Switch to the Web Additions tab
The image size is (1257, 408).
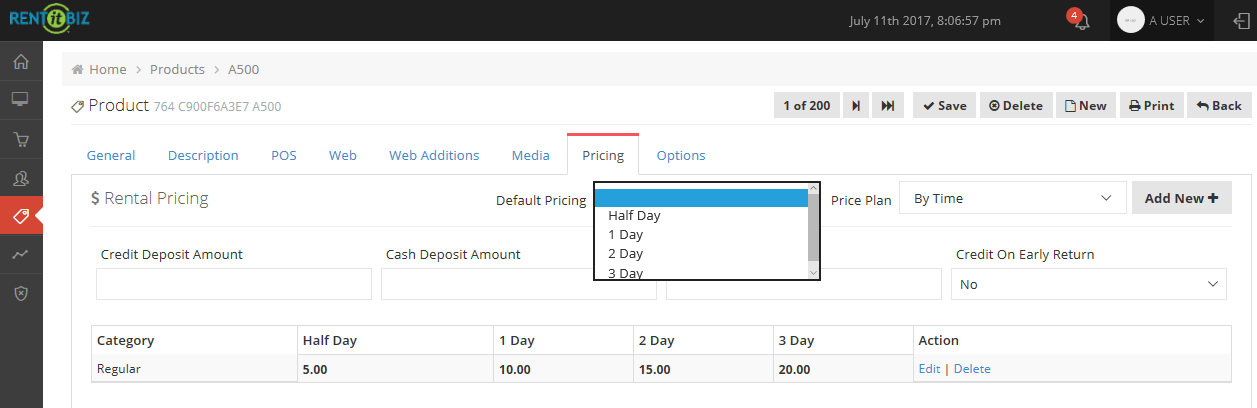click(434, 155)
